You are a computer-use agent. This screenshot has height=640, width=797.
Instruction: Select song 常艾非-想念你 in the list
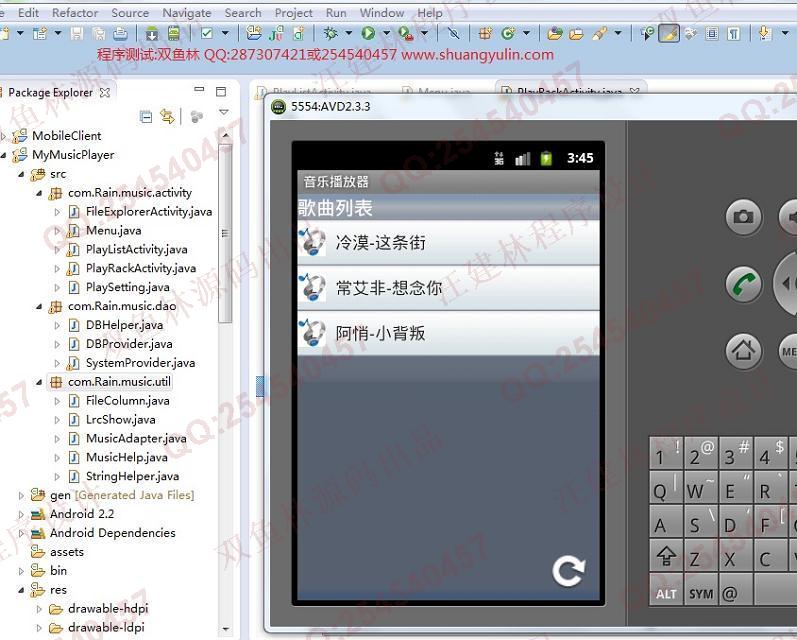pyautogui.click(x=448, y=288)
